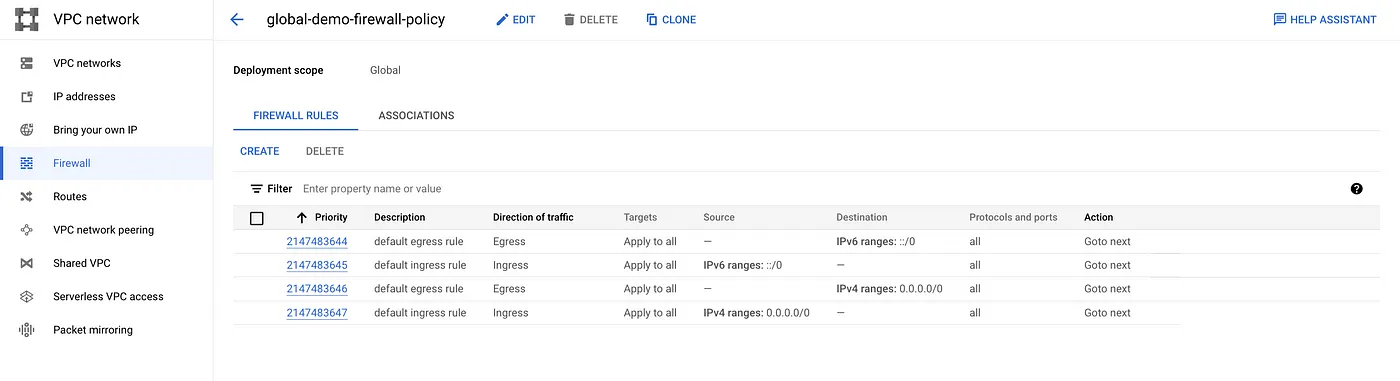Open the Shared VPC page
This screenshot has width=1400, height=381.
click(82, 263)
